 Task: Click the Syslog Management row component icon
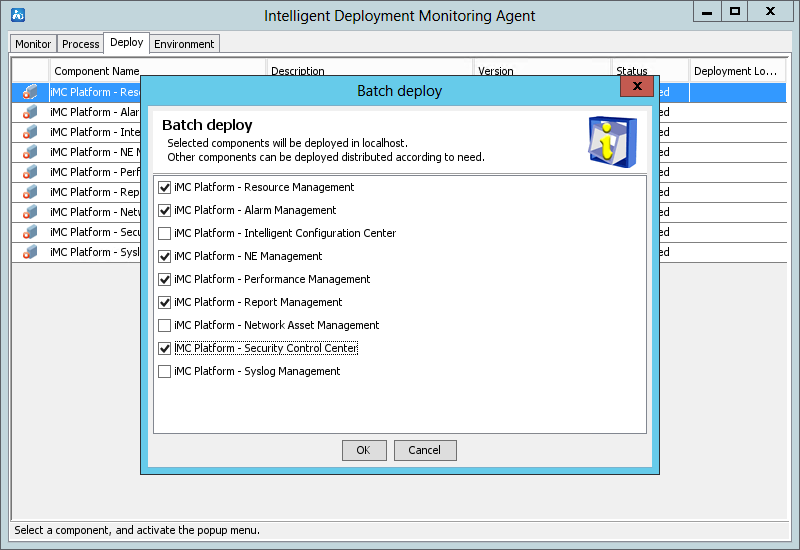tap(30, 252)
